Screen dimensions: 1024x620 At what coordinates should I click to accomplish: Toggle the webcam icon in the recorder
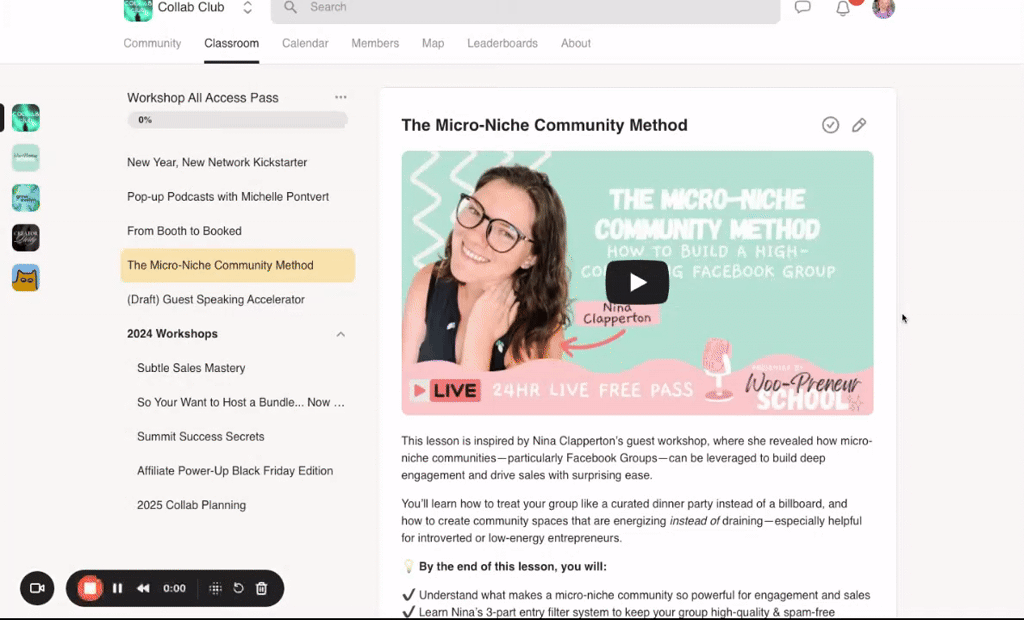(37, 588)
